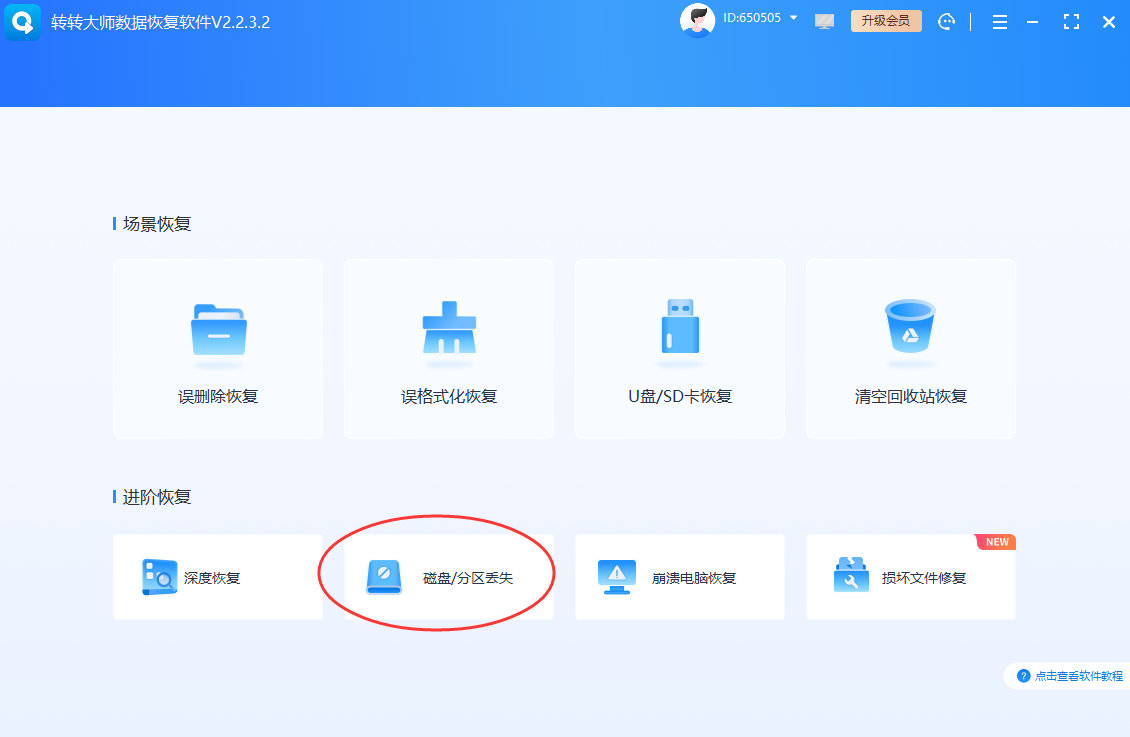Open the recycle bin icon for 清空回收站恢复

coord(910,327)
